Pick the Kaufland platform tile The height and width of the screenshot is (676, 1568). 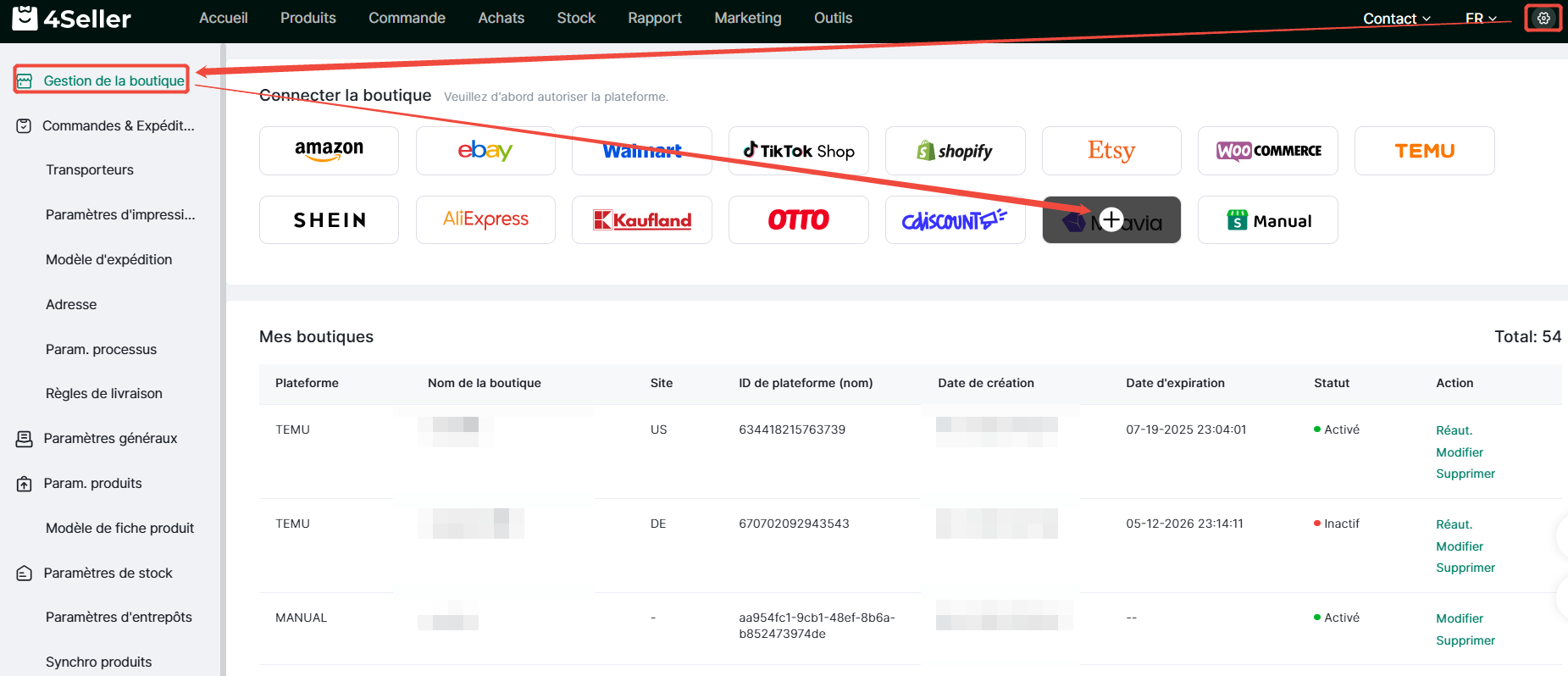coord(642,220)
